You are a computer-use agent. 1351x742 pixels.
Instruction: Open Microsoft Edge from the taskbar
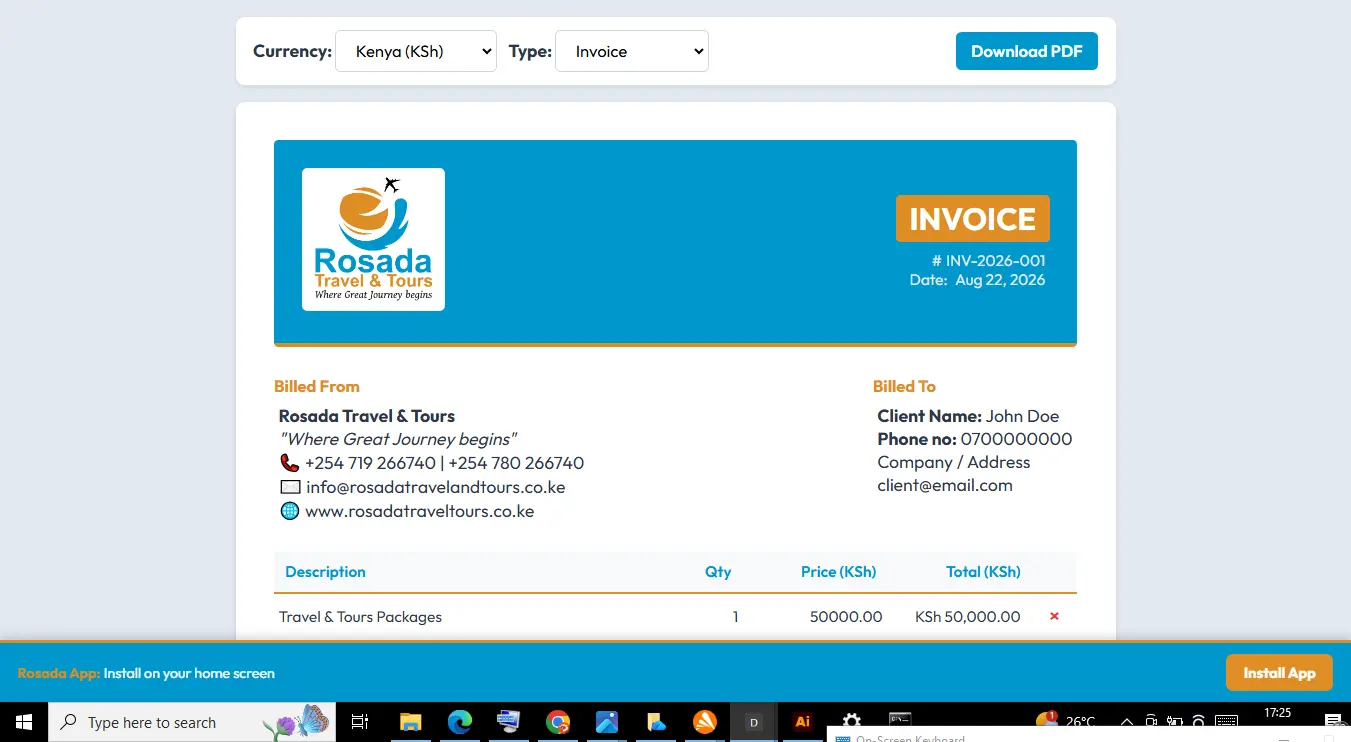pos(459,722)
